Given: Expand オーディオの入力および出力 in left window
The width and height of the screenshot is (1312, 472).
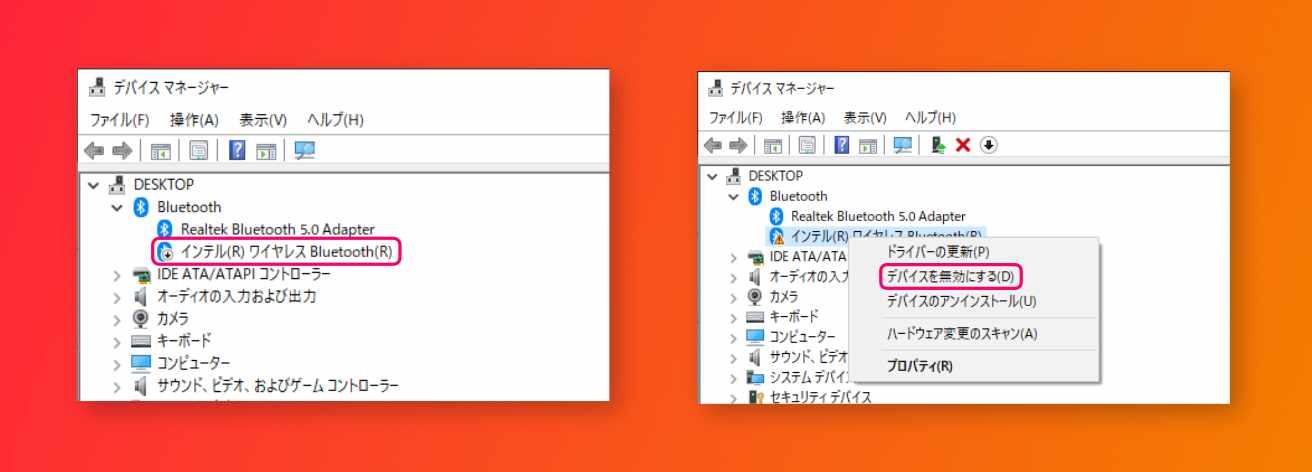Looking at the screenshot, I should (x=118, y=296).
